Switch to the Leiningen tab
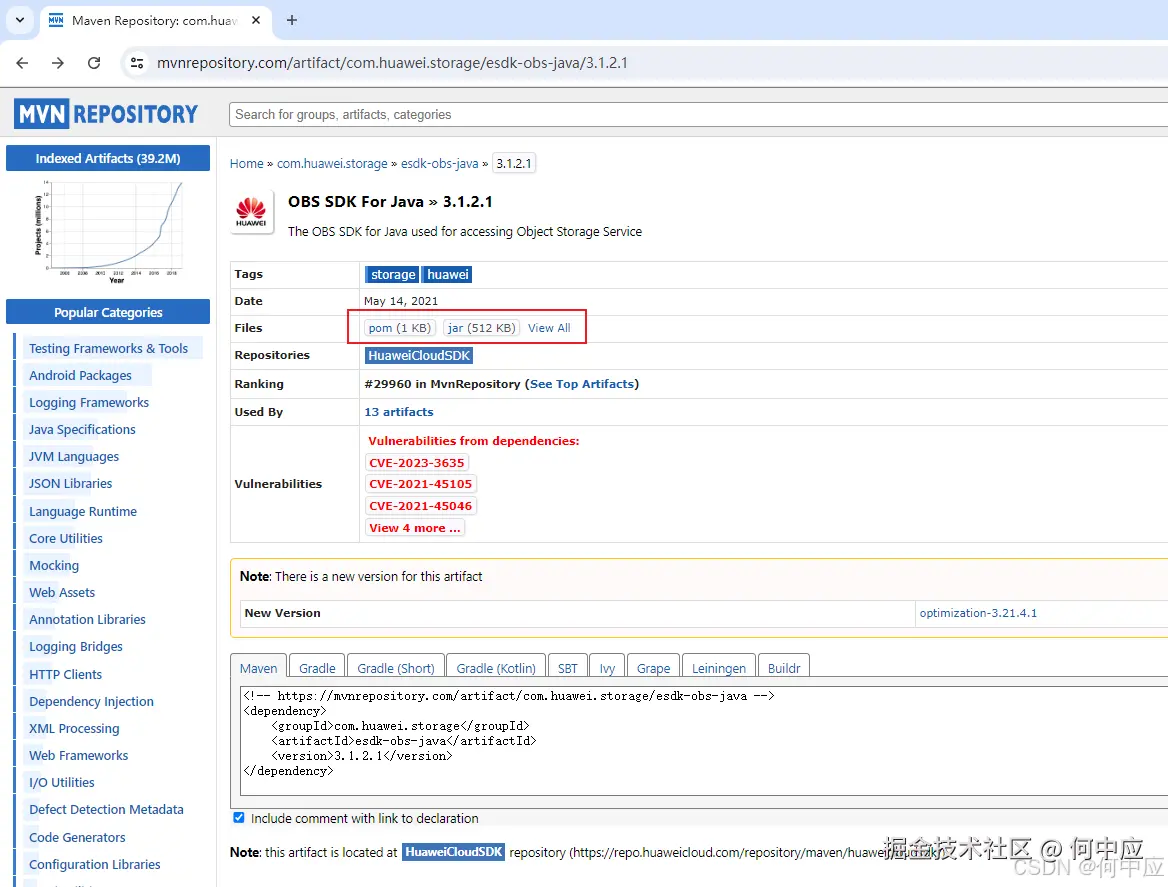The width and height of the screenshot is (1168, 887). [719, 668]
